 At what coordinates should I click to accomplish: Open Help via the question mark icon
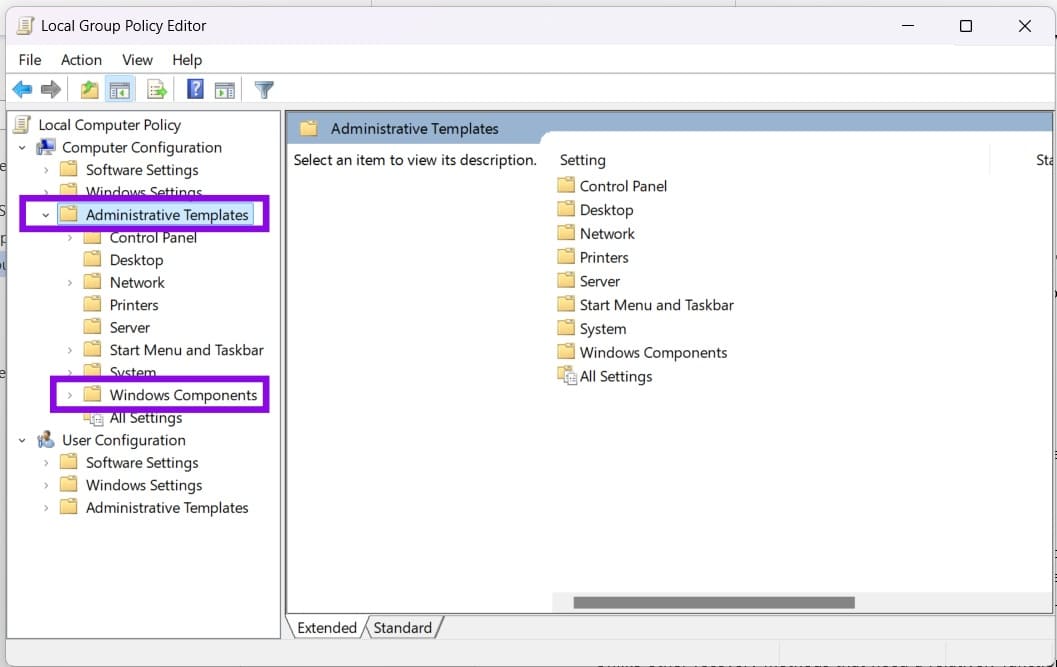pyautogui.click(x=195, y=89)
